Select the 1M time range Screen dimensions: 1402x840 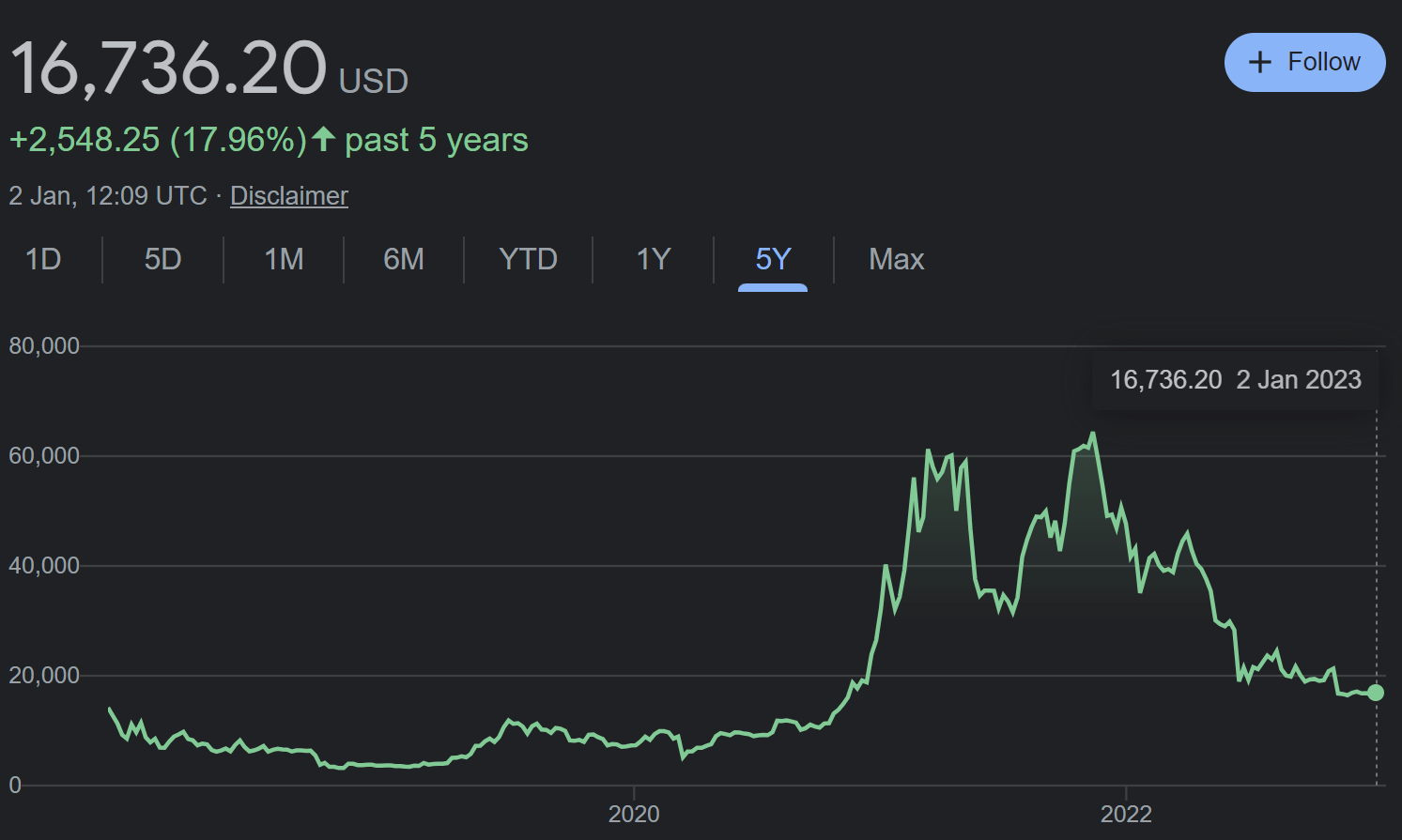coord(284,259)
